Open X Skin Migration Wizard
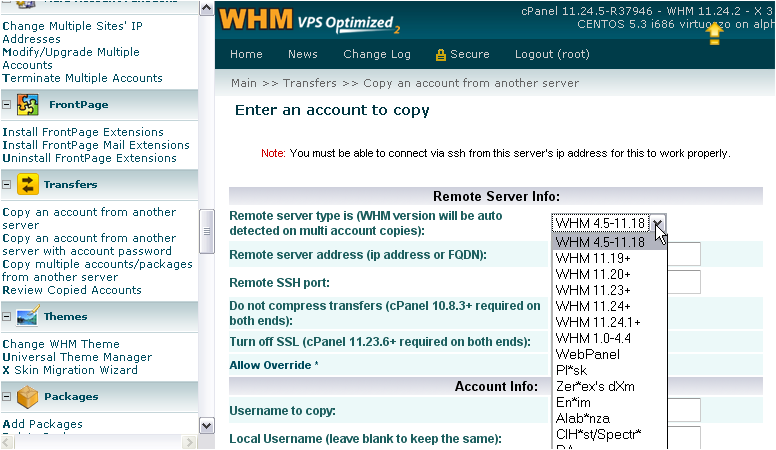 [x=70, y=370]
